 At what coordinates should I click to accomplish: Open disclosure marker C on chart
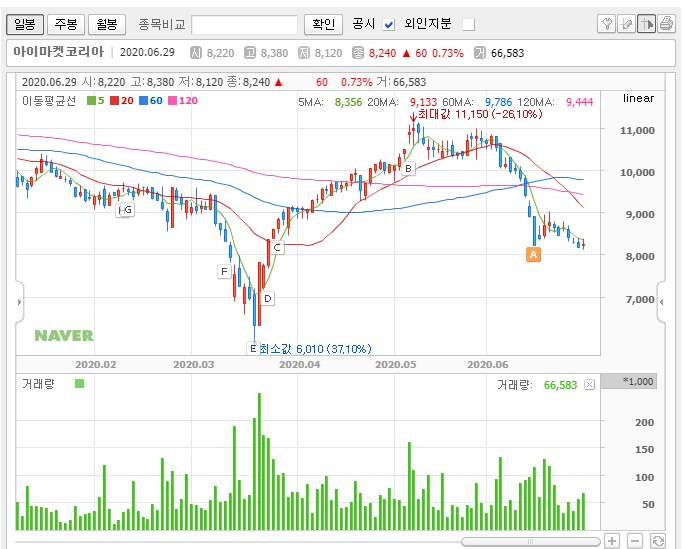(x=277, y=247)
